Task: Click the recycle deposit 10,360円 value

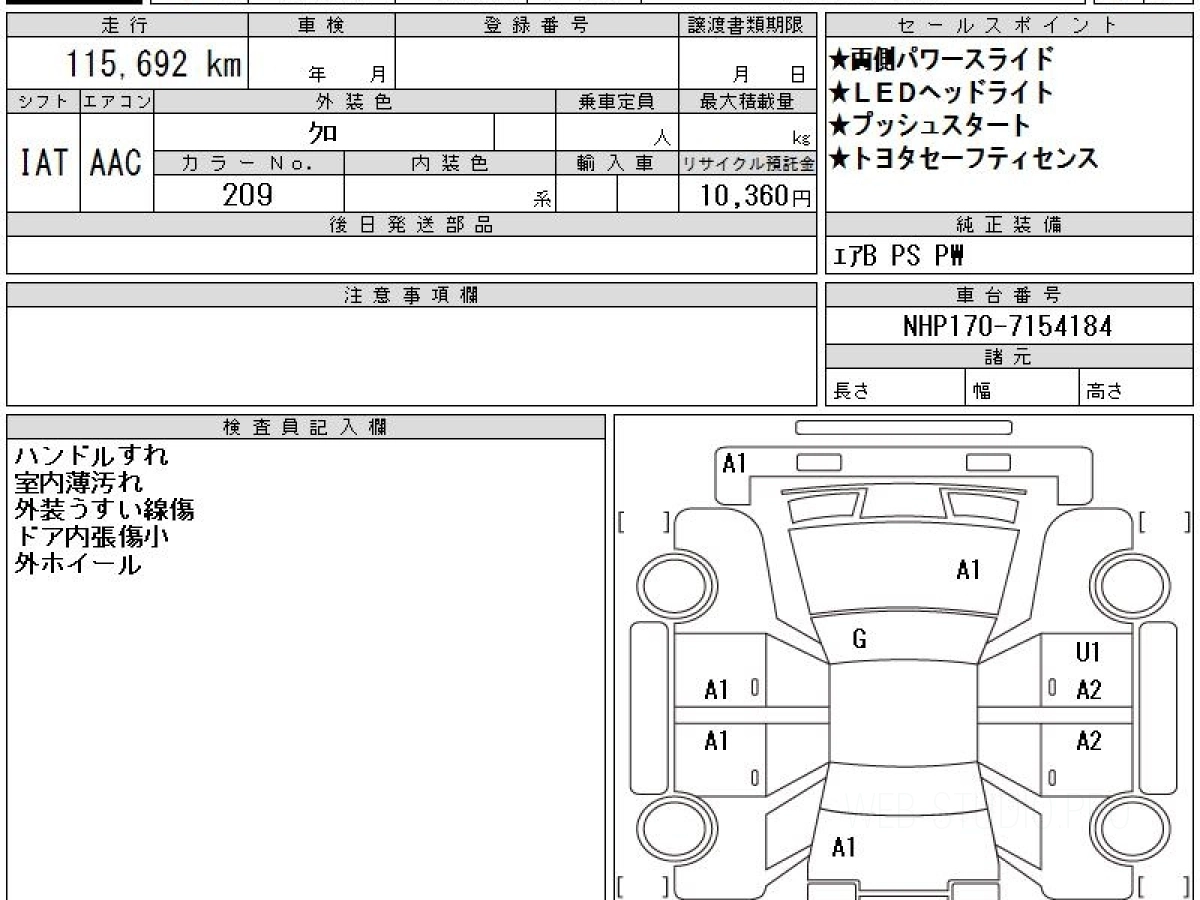Action: point(746,196)
